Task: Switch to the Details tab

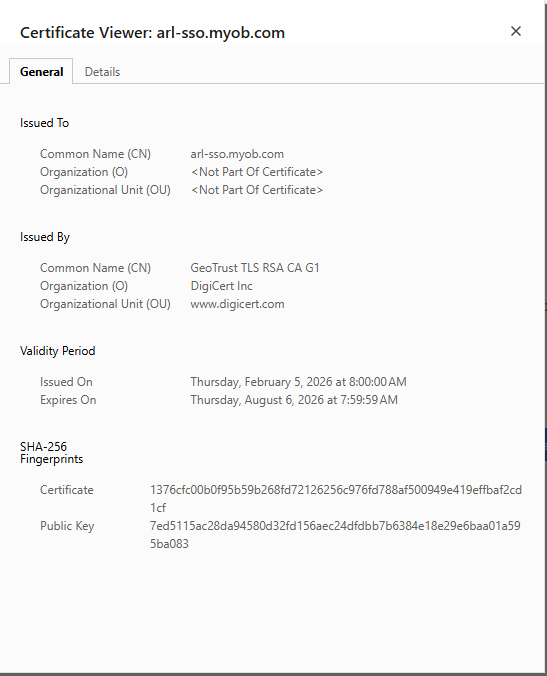Action: tap(102, 72)
